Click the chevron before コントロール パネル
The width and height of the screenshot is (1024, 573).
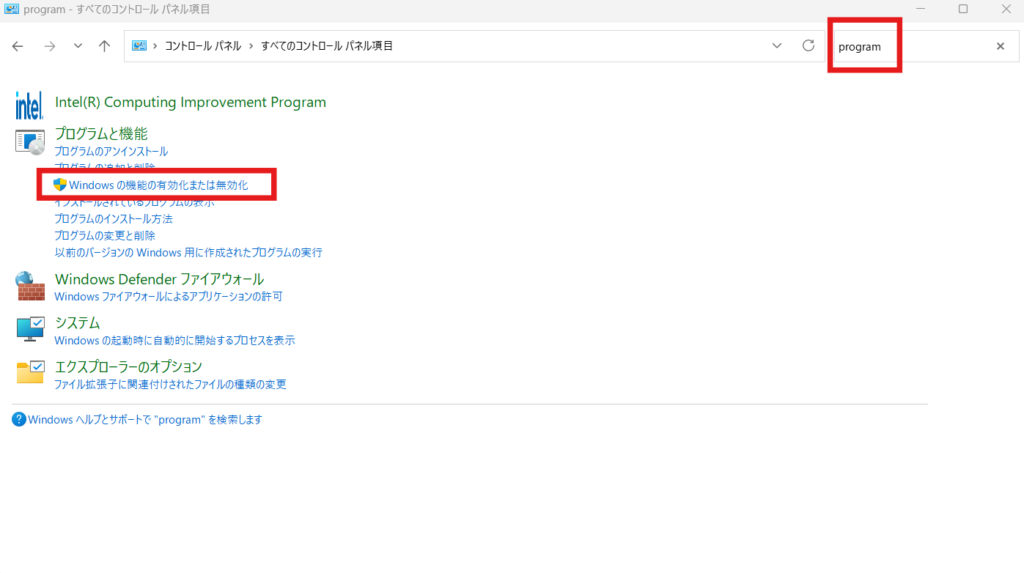click(155, 46)
